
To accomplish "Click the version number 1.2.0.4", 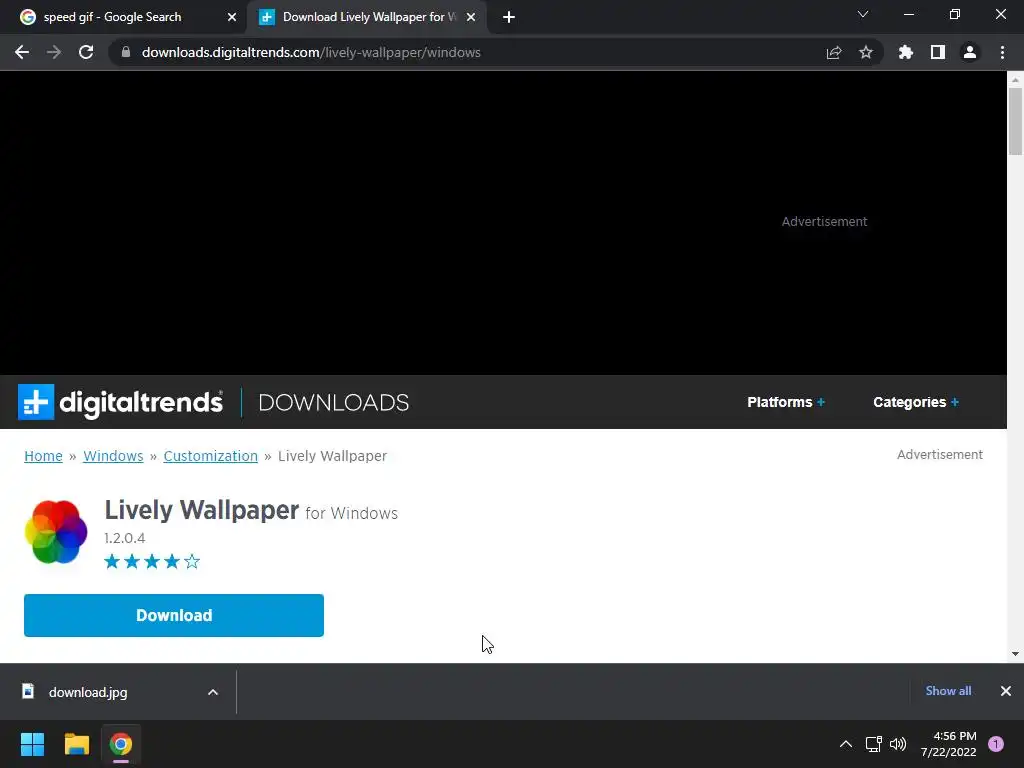I will 125,538.
